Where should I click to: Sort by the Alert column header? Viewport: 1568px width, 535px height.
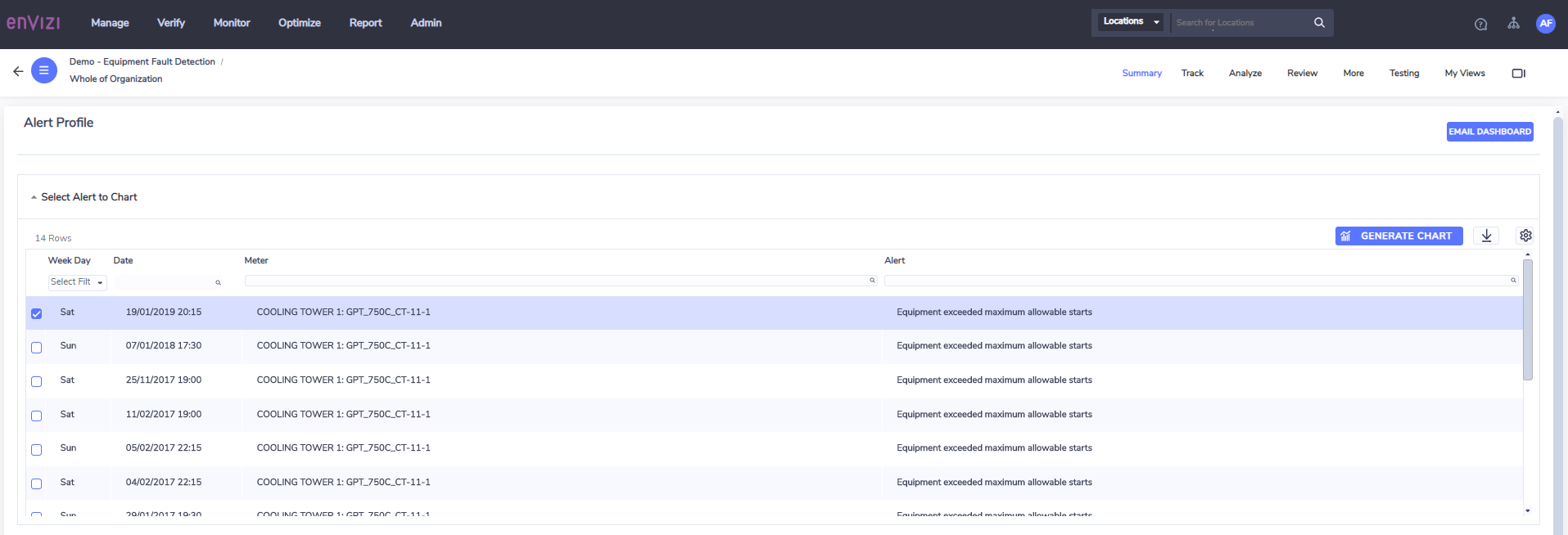tap(895, 261)
